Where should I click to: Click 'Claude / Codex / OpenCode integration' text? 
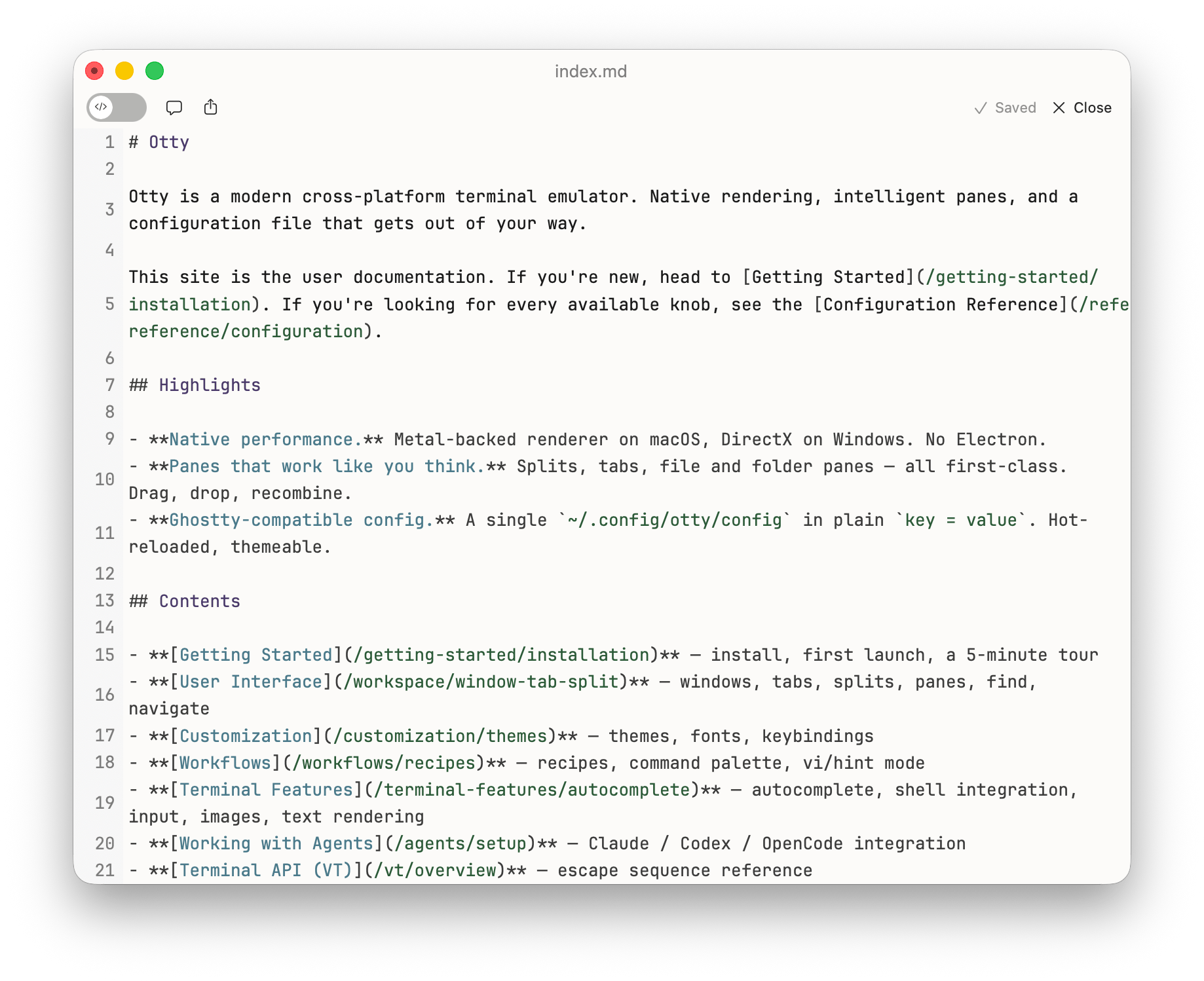(777, 843)
